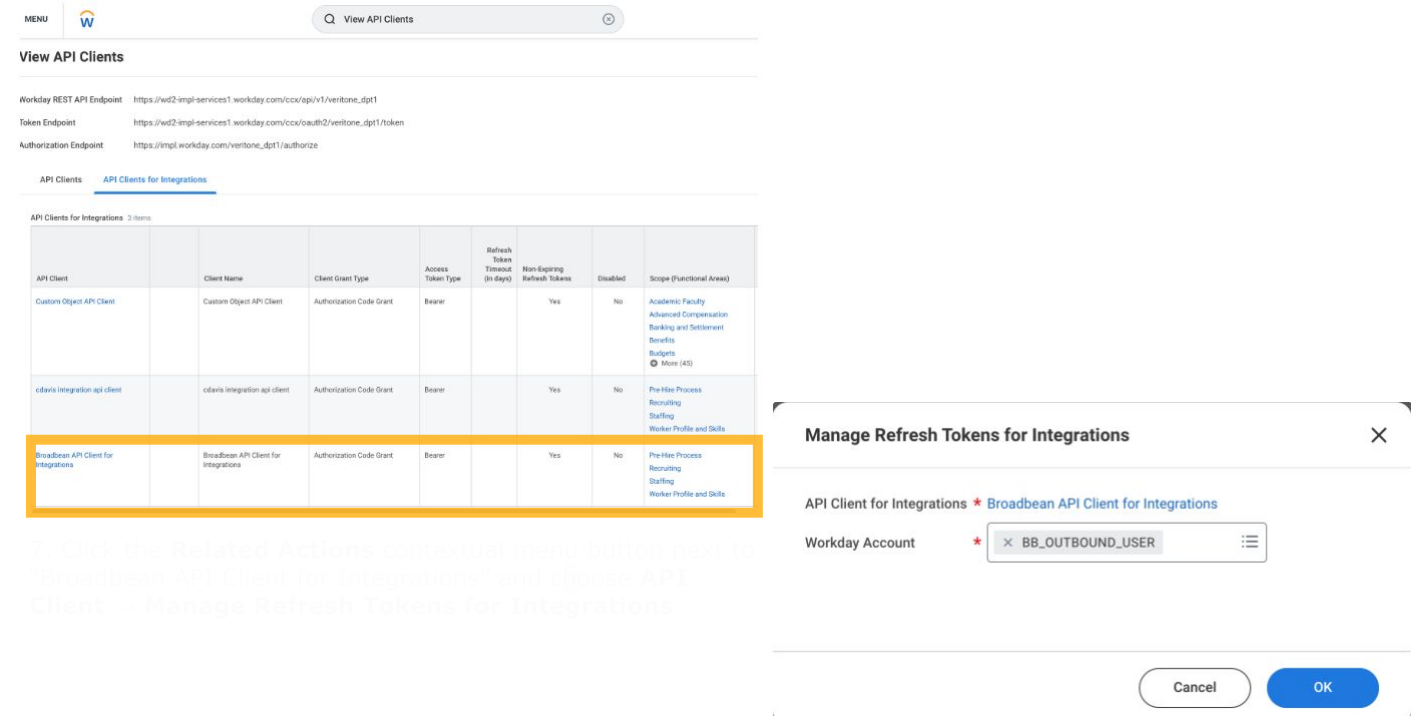Clear the search field using the X icon
This screenshot has width=1411, height=716.
608,17
